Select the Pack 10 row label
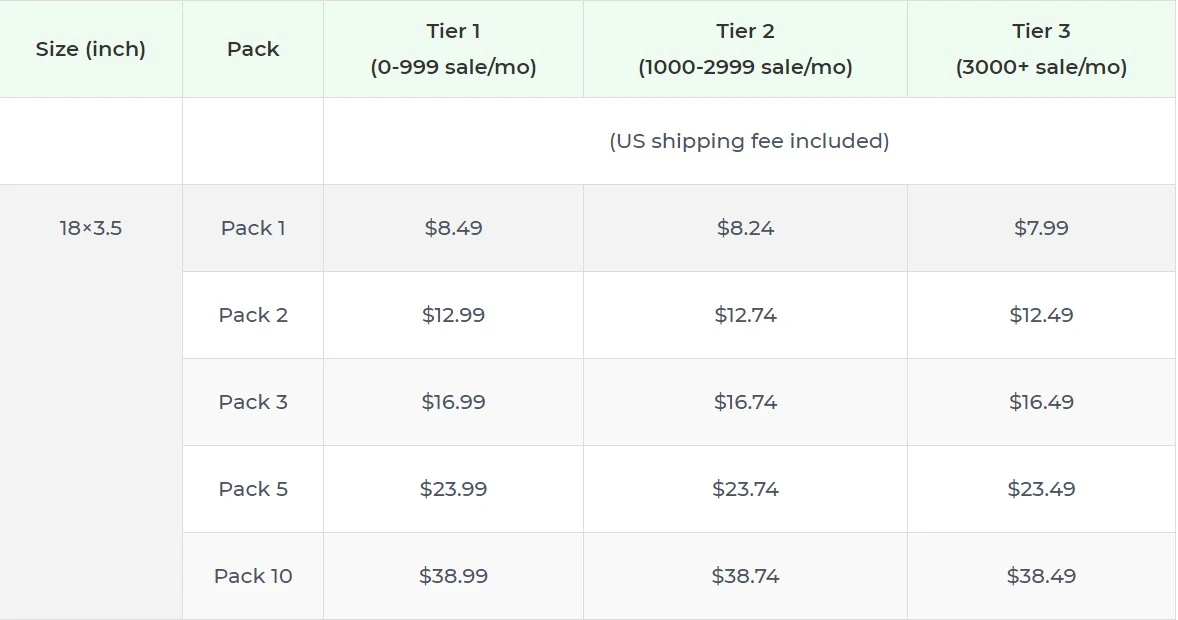 pos(253,576)
